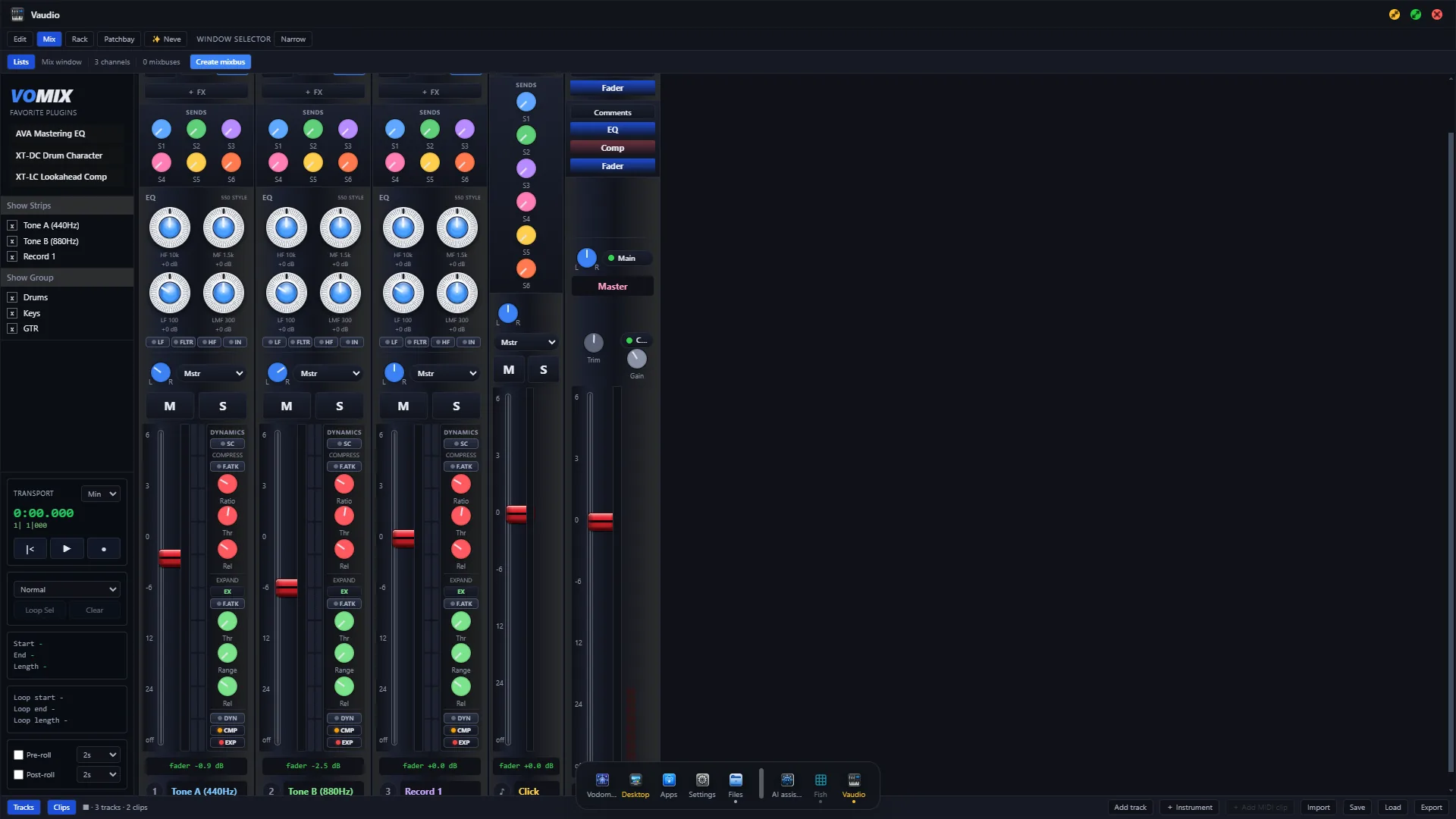Click the LMF 300 EQ knob on Tone B strip
The width and height of the screenshot is (1456, 819).
[x=340, y=293]
